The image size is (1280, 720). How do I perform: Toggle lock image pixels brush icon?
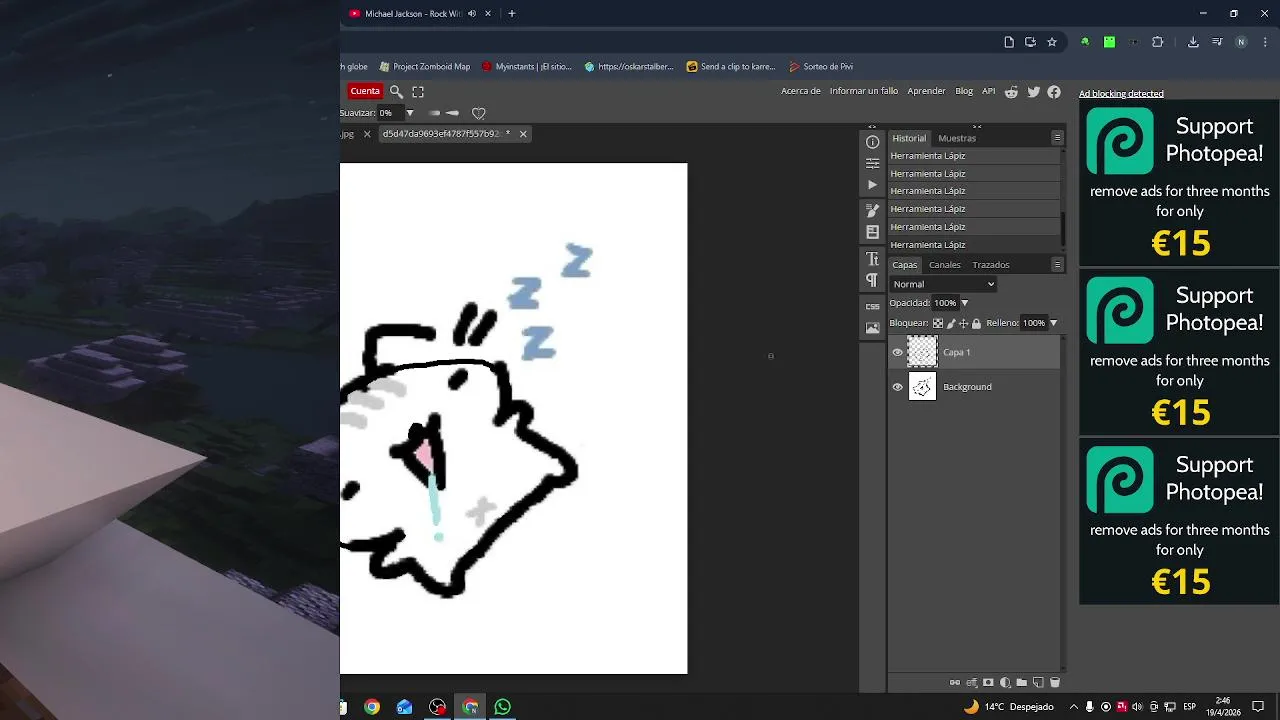[x=951, y=323]
